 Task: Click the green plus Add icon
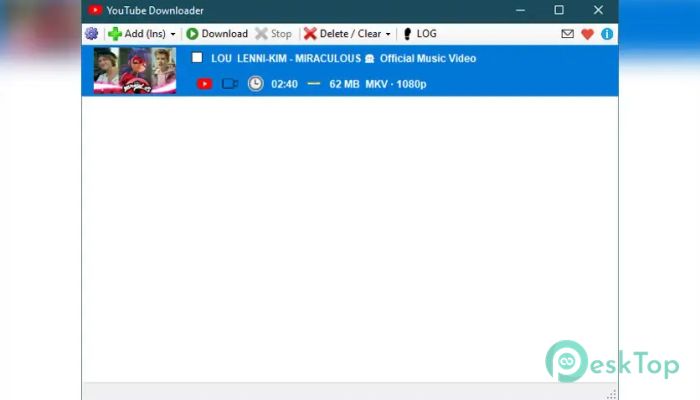point(115,34)
